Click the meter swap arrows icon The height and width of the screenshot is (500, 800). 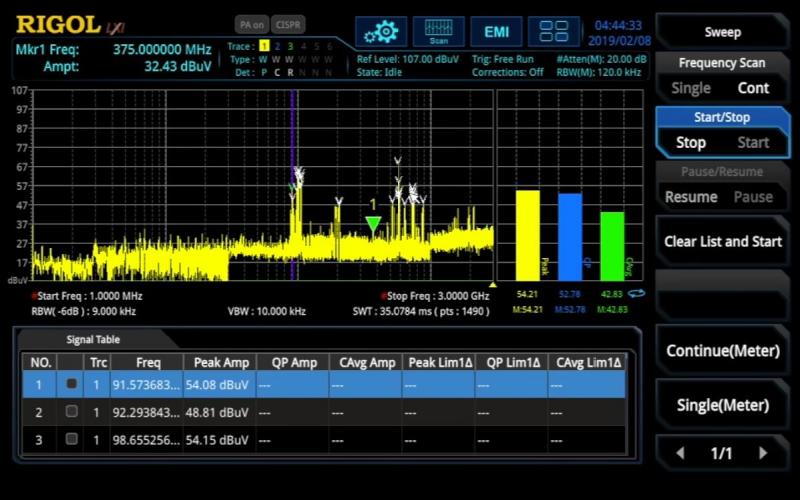click(636, 294)
